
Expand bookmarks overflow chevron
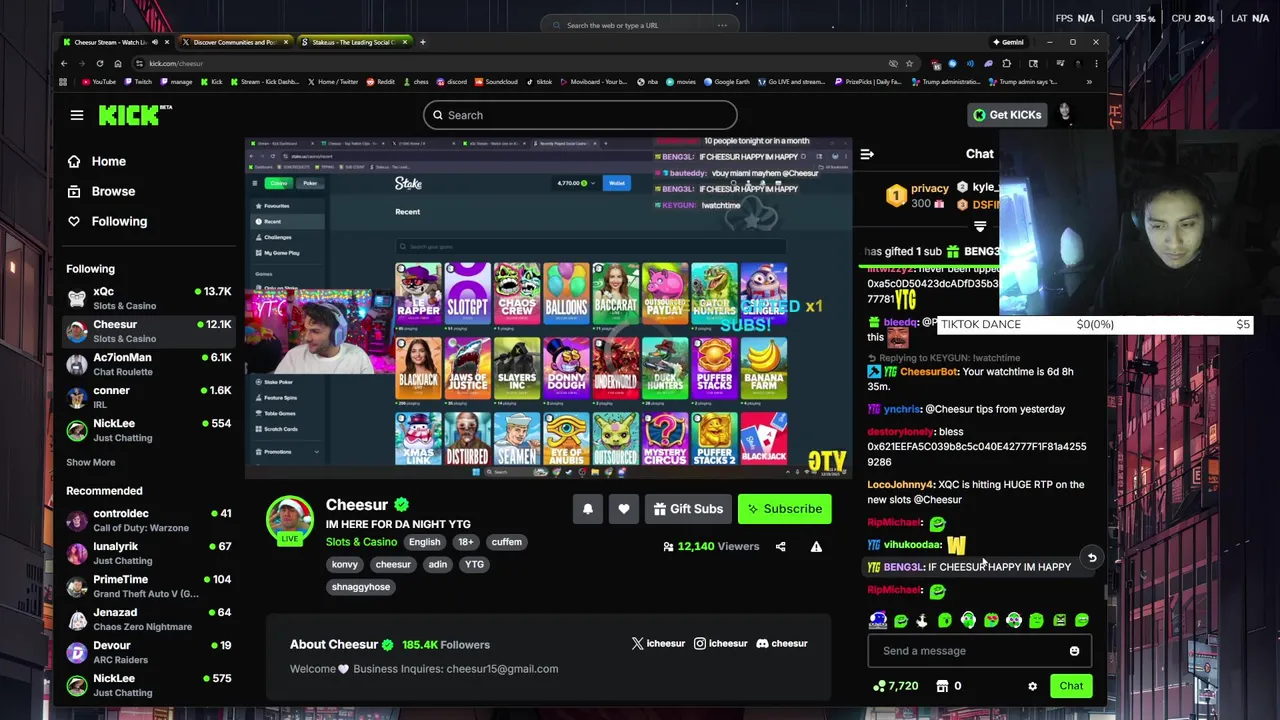pos(1090,82)
